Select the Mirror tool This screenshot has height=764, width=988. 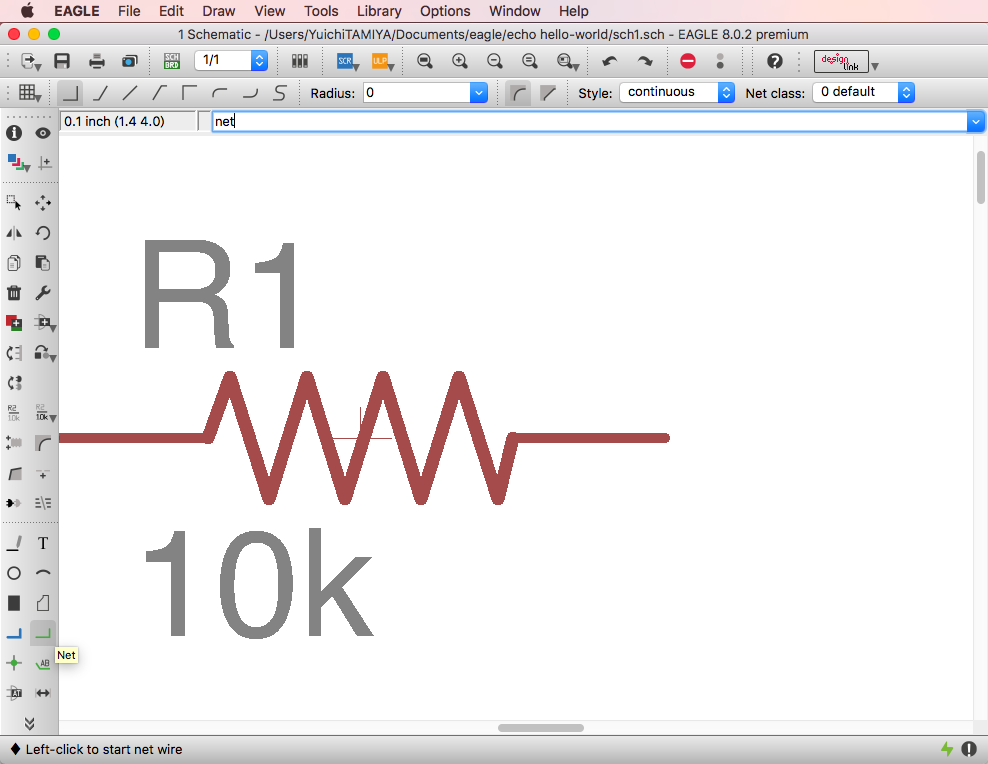[14, 233]
